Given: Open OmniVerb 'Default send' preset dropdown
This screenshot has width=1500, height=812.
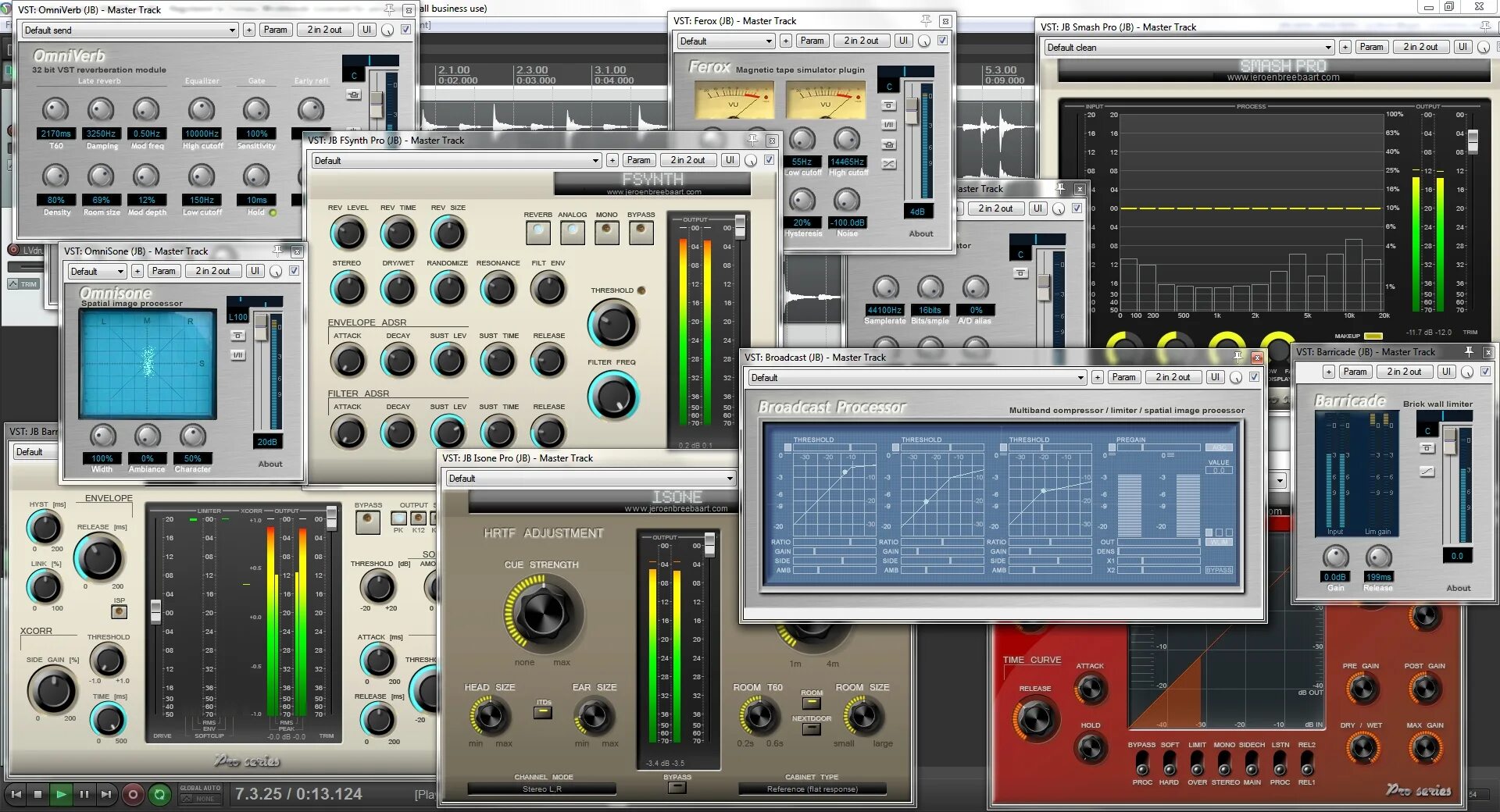Looking at the screenshot, I should (x=130, y=30).
